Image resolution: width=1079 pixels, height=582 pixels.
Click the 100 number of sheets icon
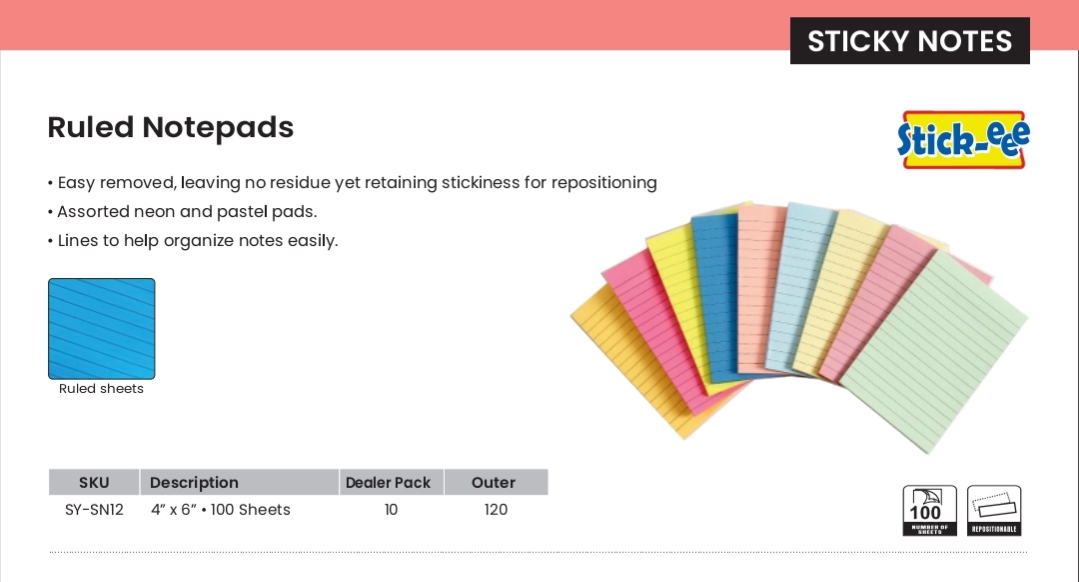coord(929,510)
